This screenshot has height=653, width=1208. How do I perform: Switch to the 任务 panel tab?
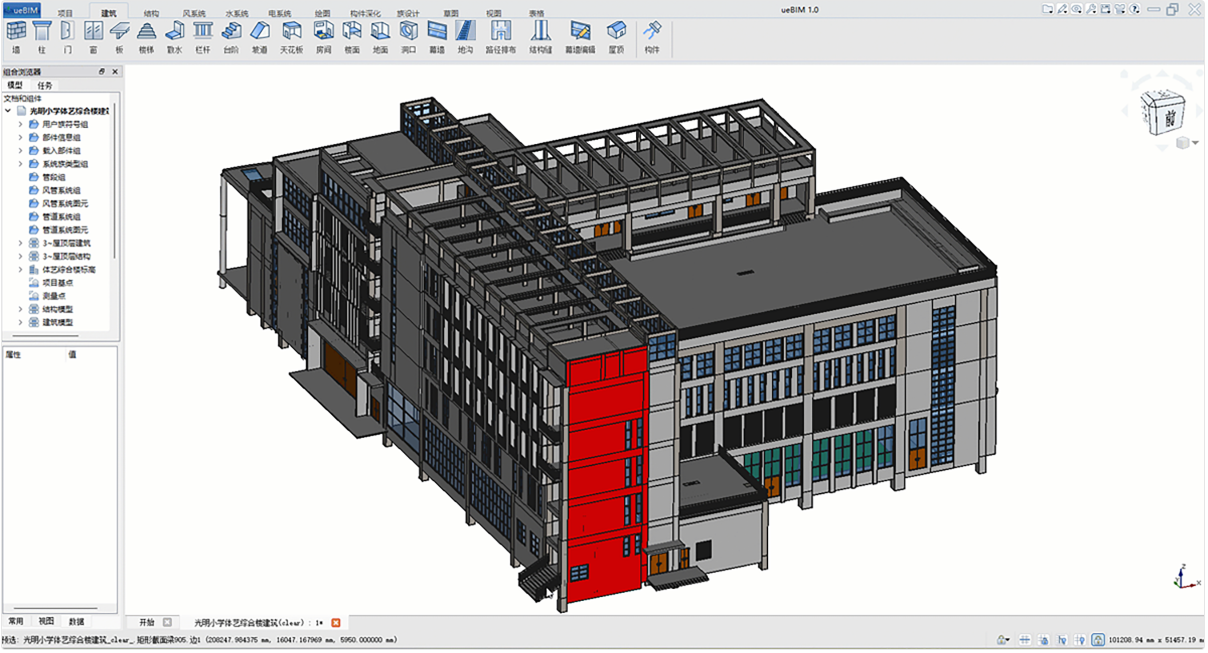[45, 86]
